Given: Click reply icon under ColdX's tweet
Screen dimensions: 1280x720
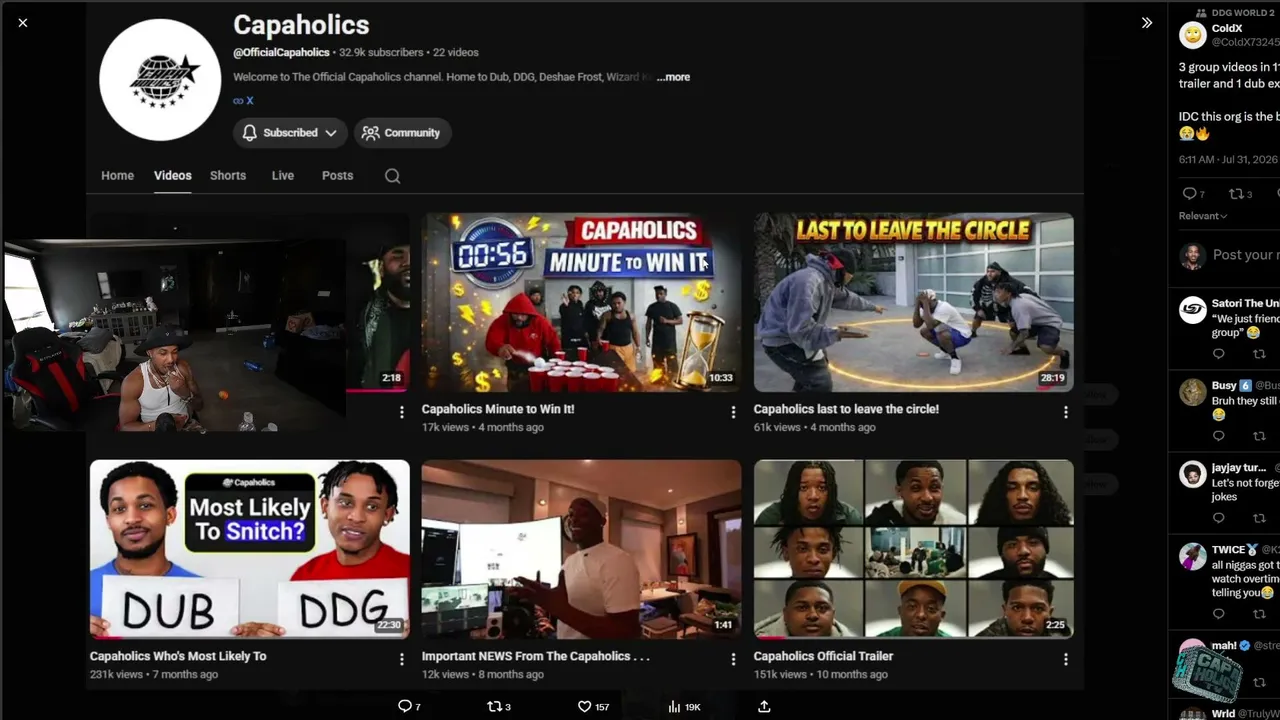Looking at the screenshot, I should point(1189,194).
